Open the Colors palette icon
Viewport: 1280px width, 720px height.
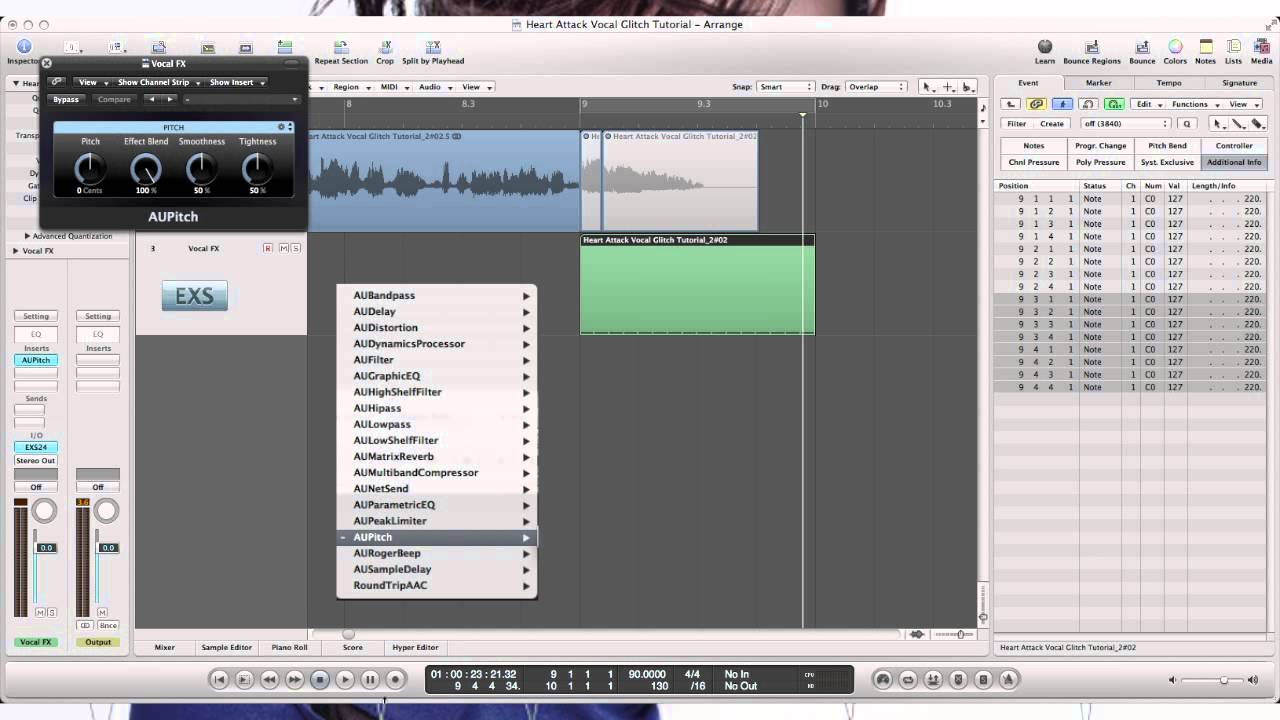coord(1175,47)
